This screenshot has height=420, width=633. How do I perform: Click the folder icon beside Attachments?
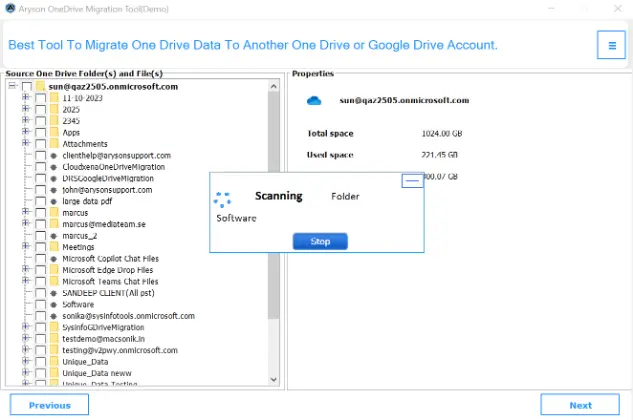coord(54,143)
